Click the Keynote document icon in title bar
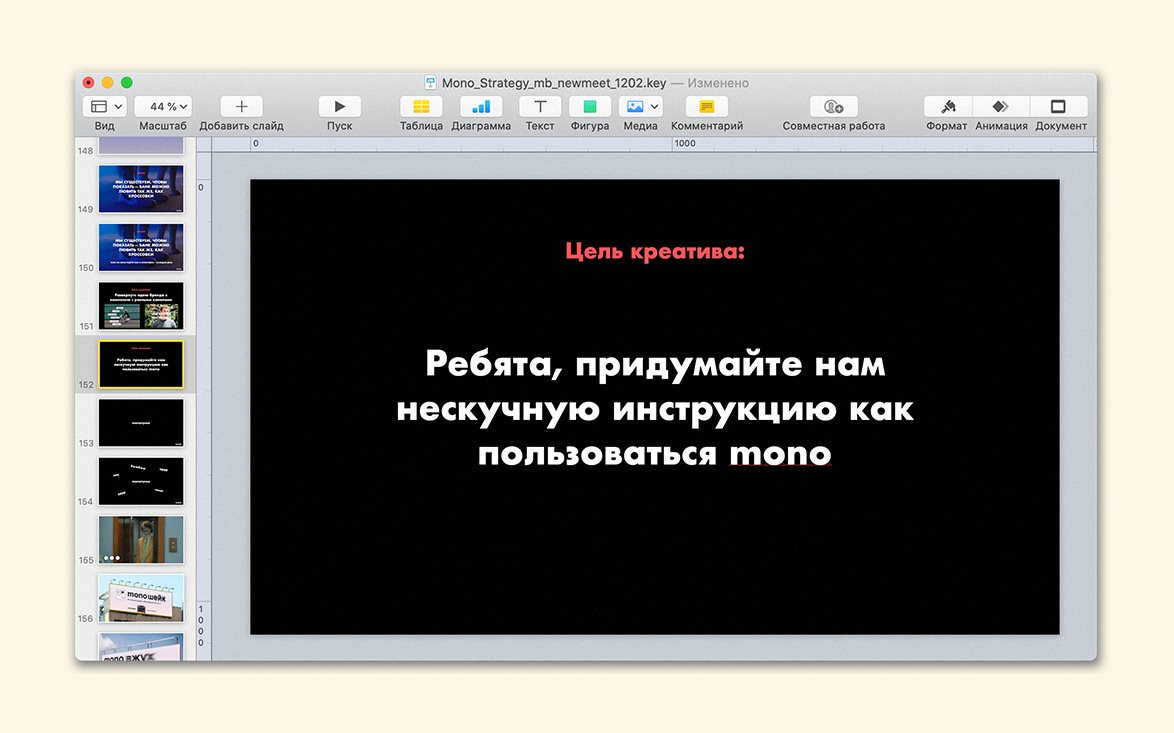Viewport: 1174px width, 733px height. 431,83
